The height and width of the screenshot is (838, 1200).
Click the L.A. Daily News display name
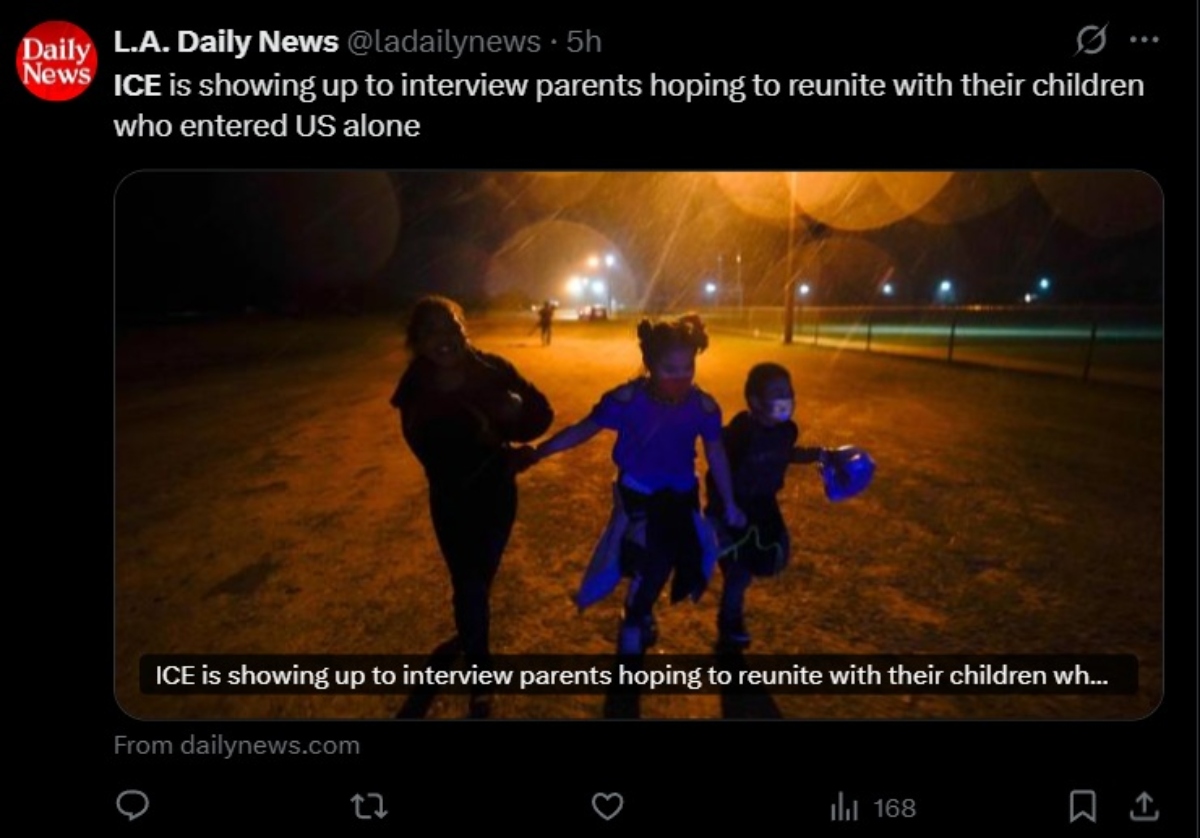coord(225,41)
